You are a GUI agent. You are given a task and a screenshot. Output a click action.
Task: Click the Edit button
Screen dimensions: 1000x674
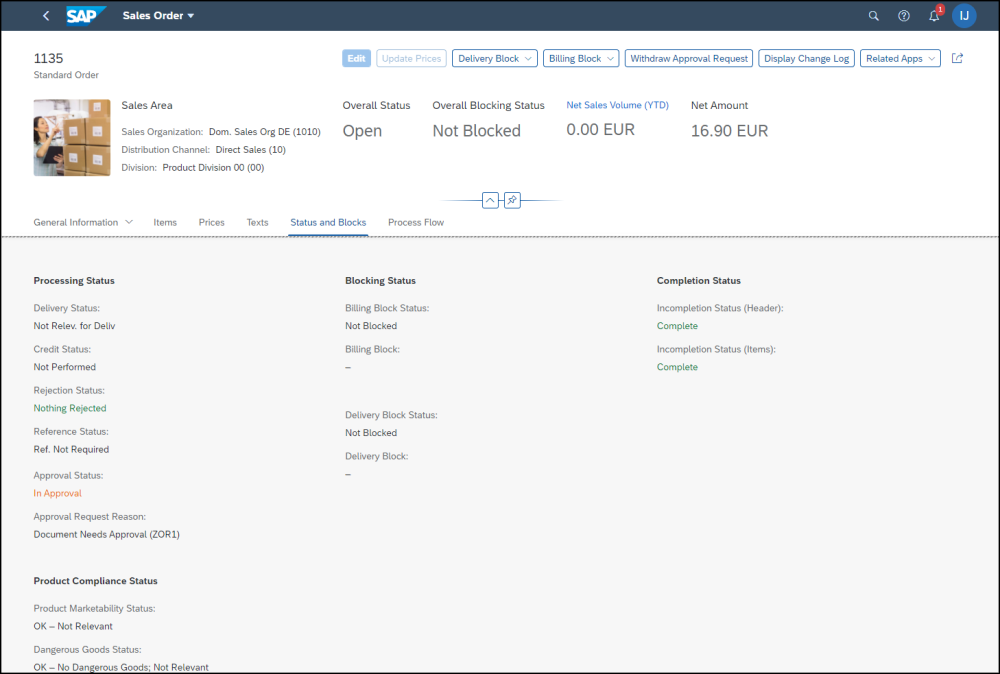356,58
